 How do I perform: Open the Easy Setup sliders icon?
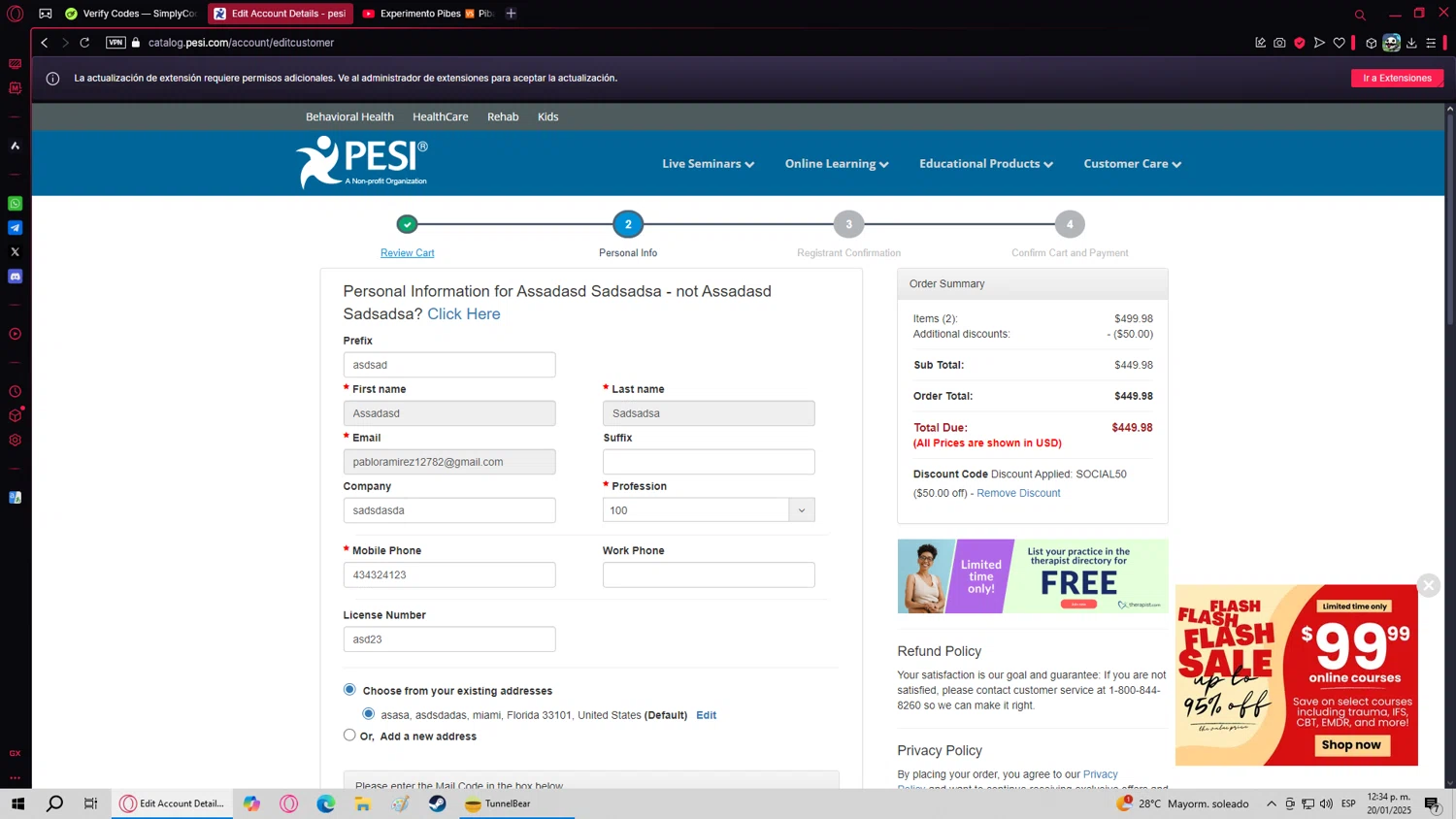pos(1431,43)
